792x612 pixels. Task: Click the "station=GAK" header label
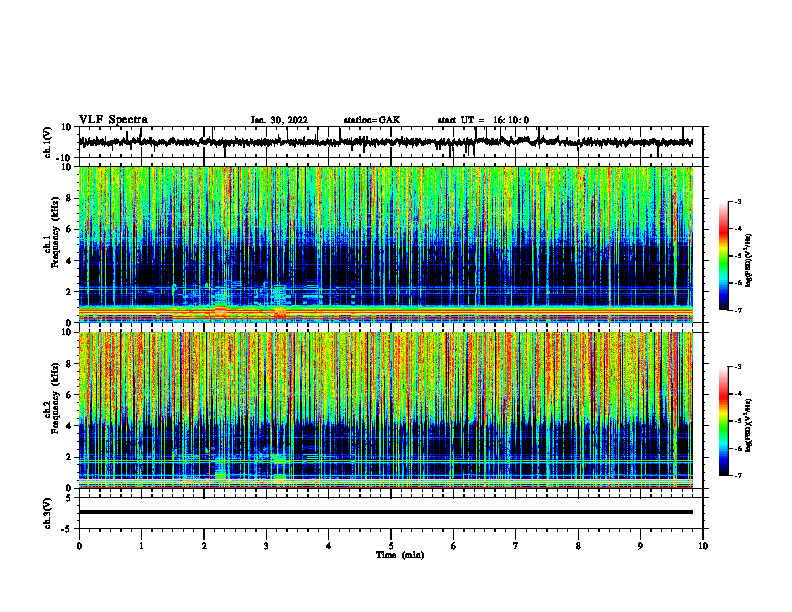[372, 120]
